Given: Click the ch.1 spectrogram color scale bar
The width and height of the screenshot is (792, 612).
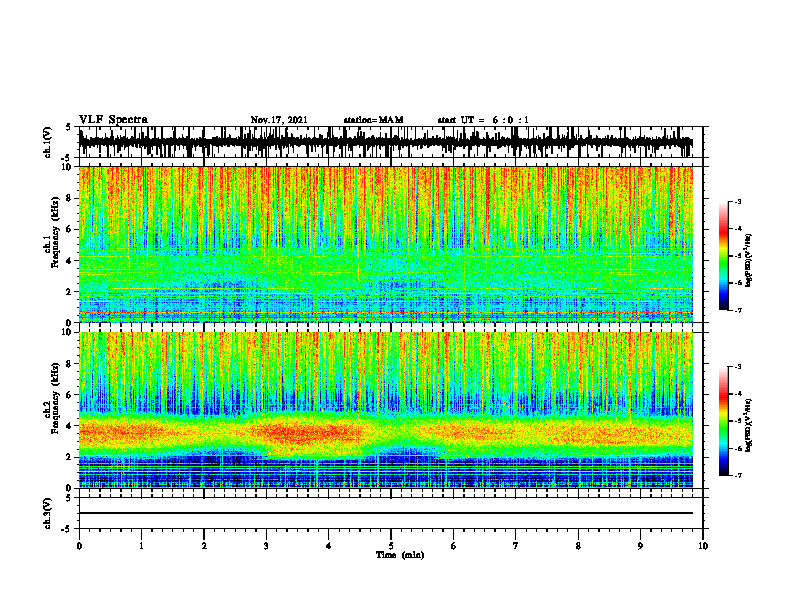Looking at the screenshot, I should [723, 256].
